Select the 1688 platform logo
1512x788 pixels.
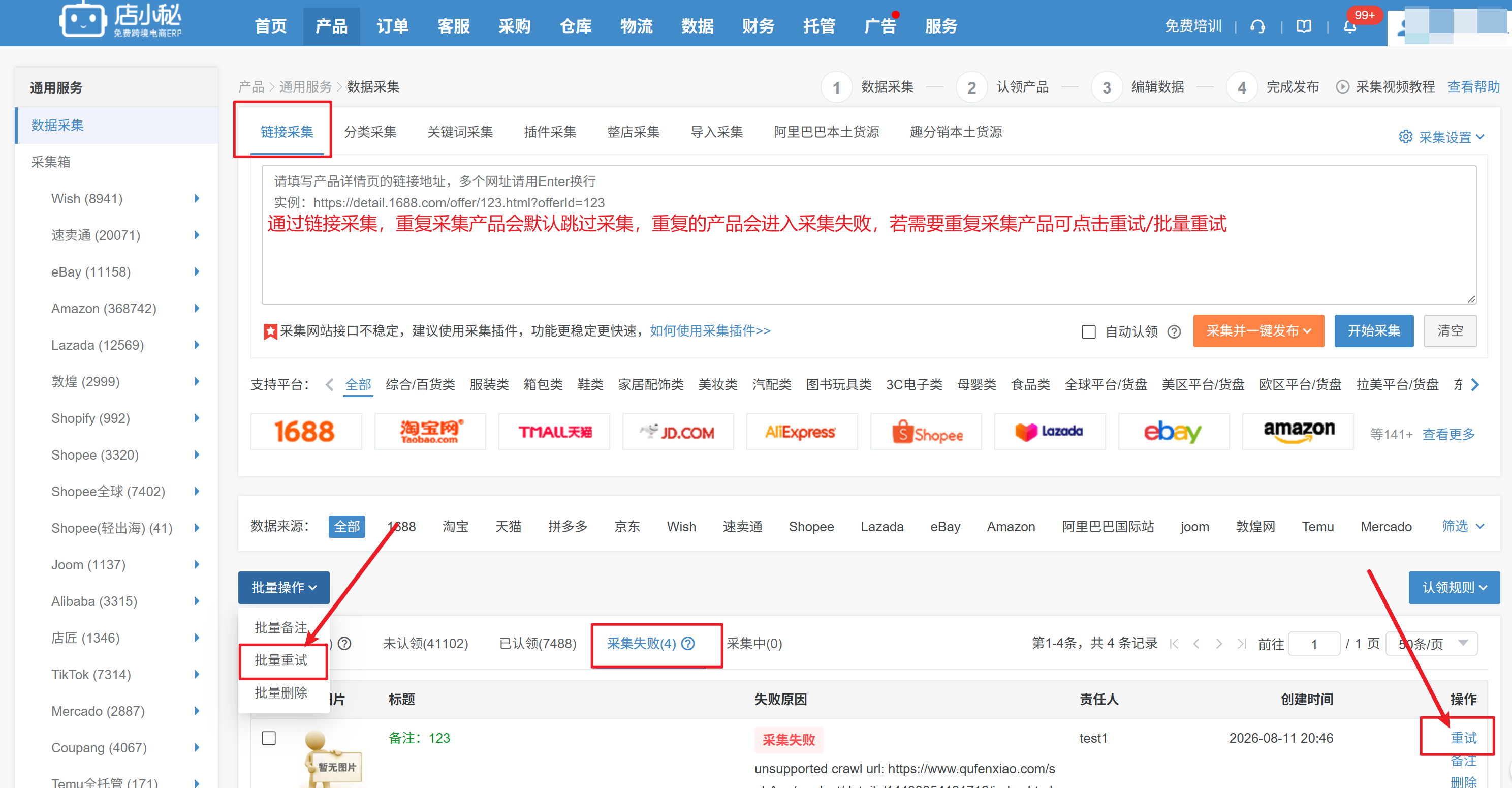click(306, 432)
